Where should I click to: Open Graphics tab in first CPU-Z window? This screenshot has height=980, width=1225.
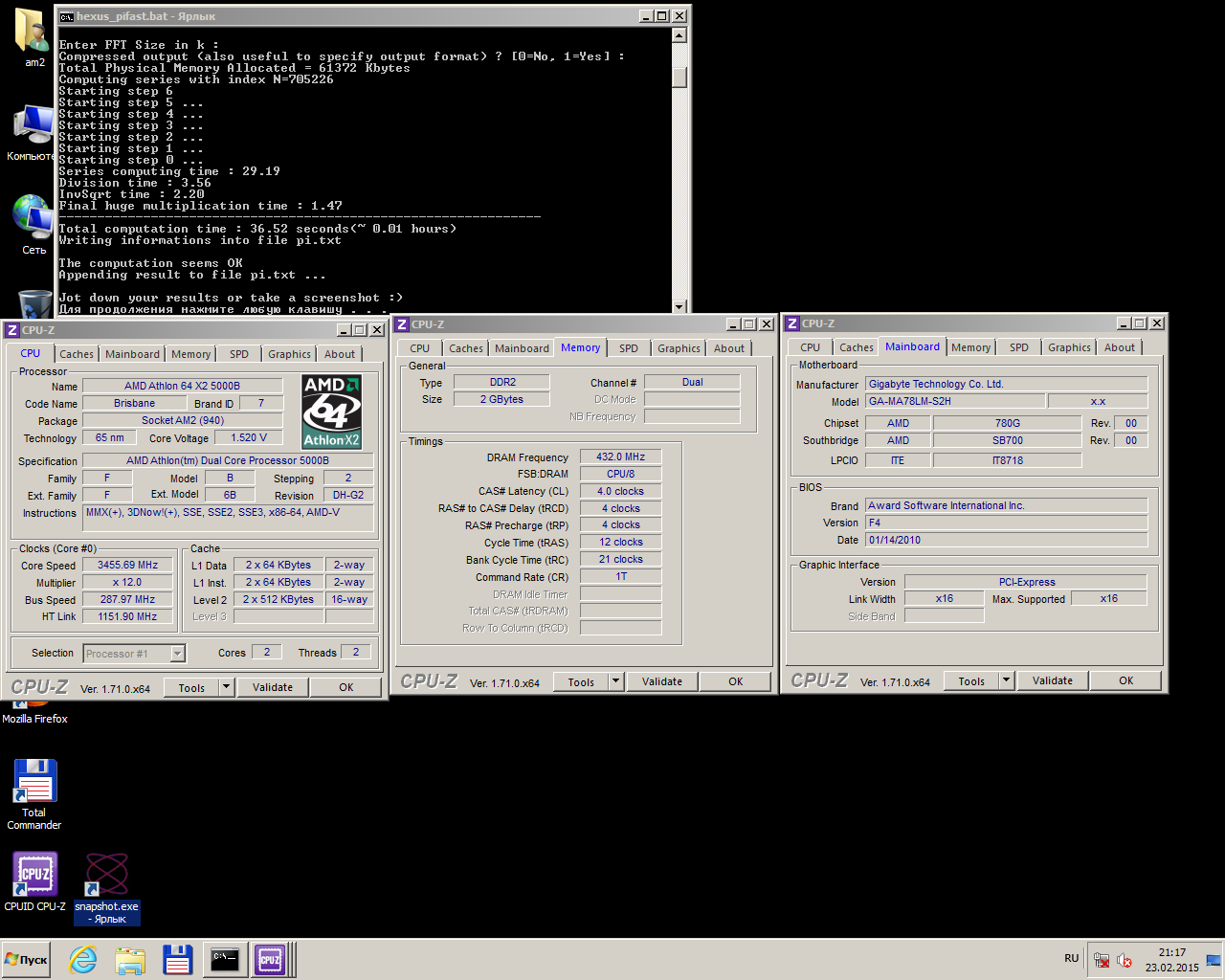289,354
